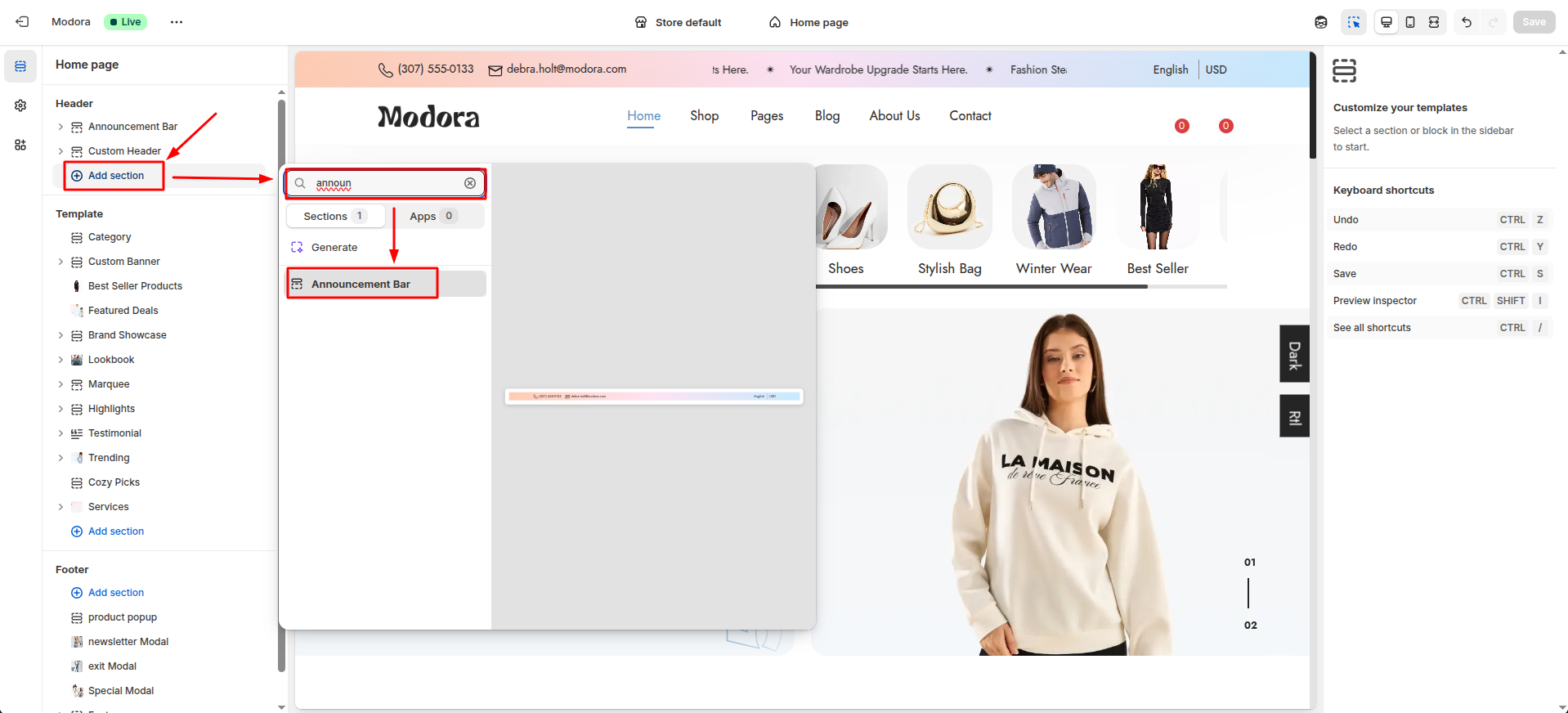1568x713 pixels.
Task: Open the Sections sidebar icon
Action: tap(20, 66)
